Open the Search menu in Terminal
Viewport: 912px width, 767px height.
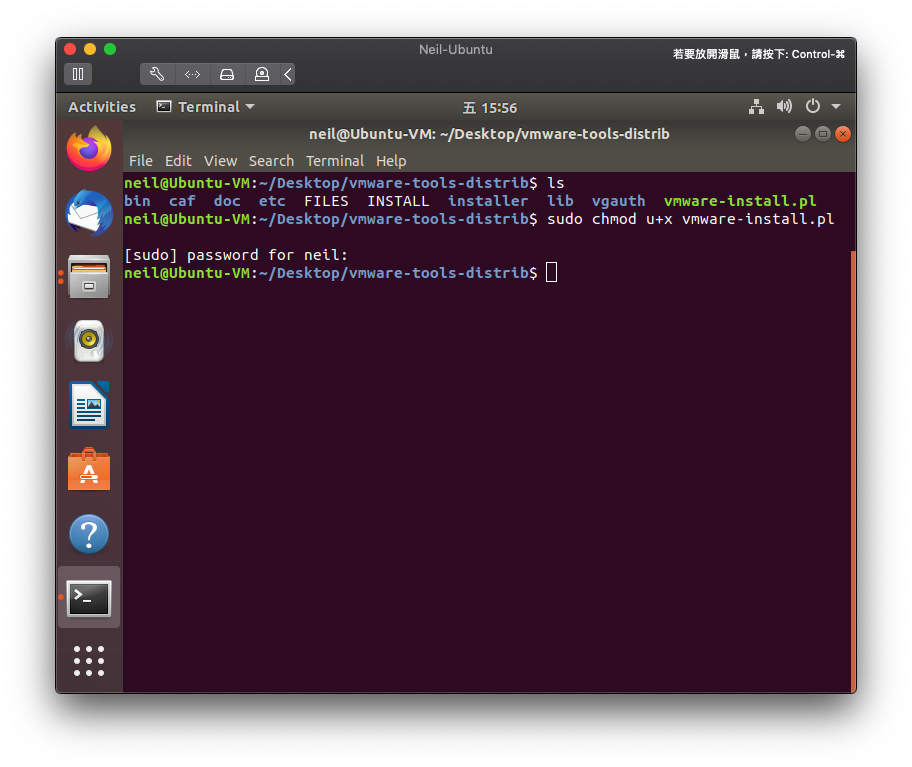point(271,160)
